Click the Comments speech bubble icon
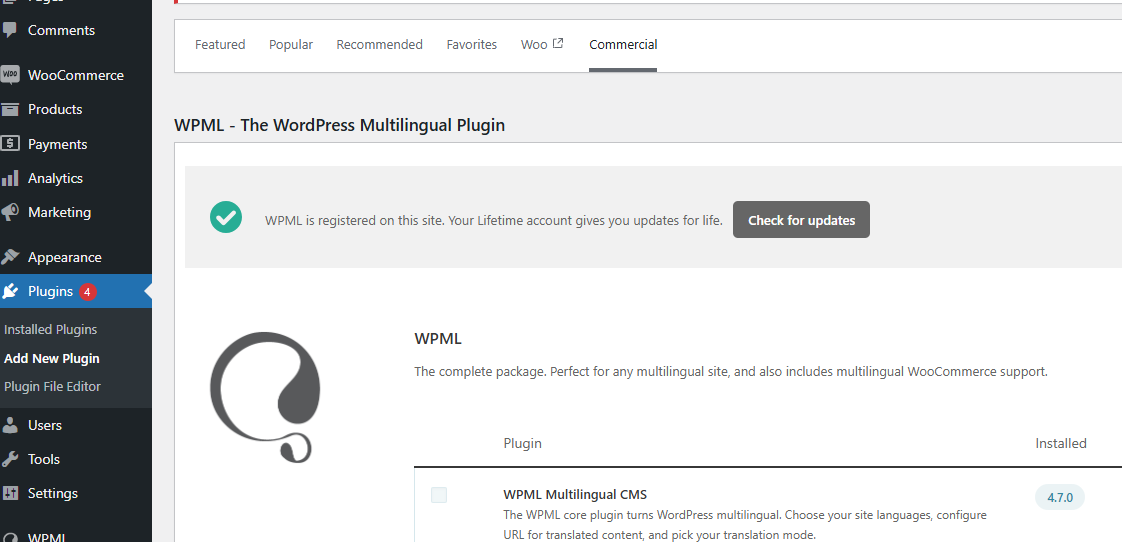Screen dimensions: 1122x542 click(x=10, y=30)
